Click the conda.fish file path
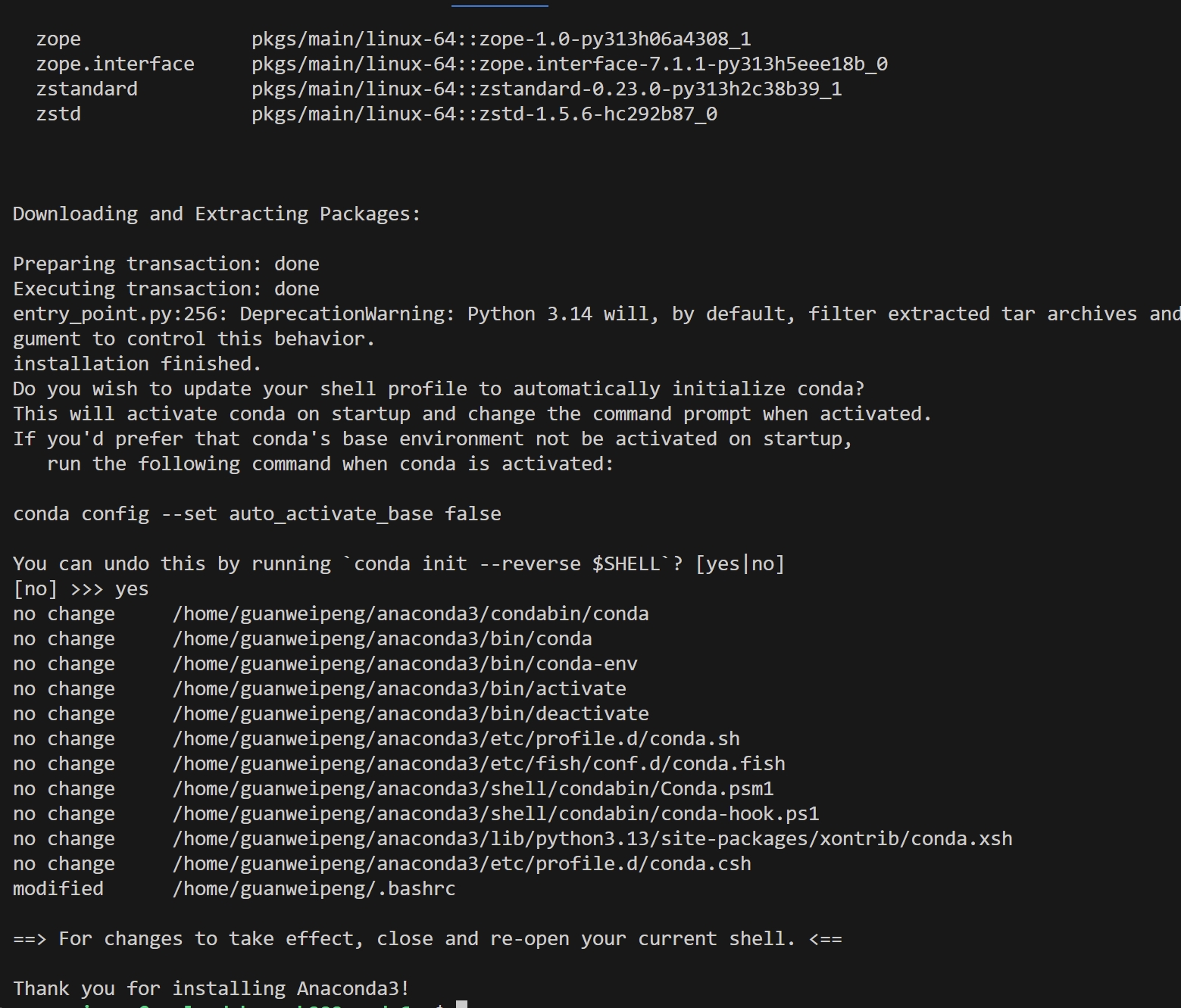1181x1008 pixels. [x=479, y=763]
